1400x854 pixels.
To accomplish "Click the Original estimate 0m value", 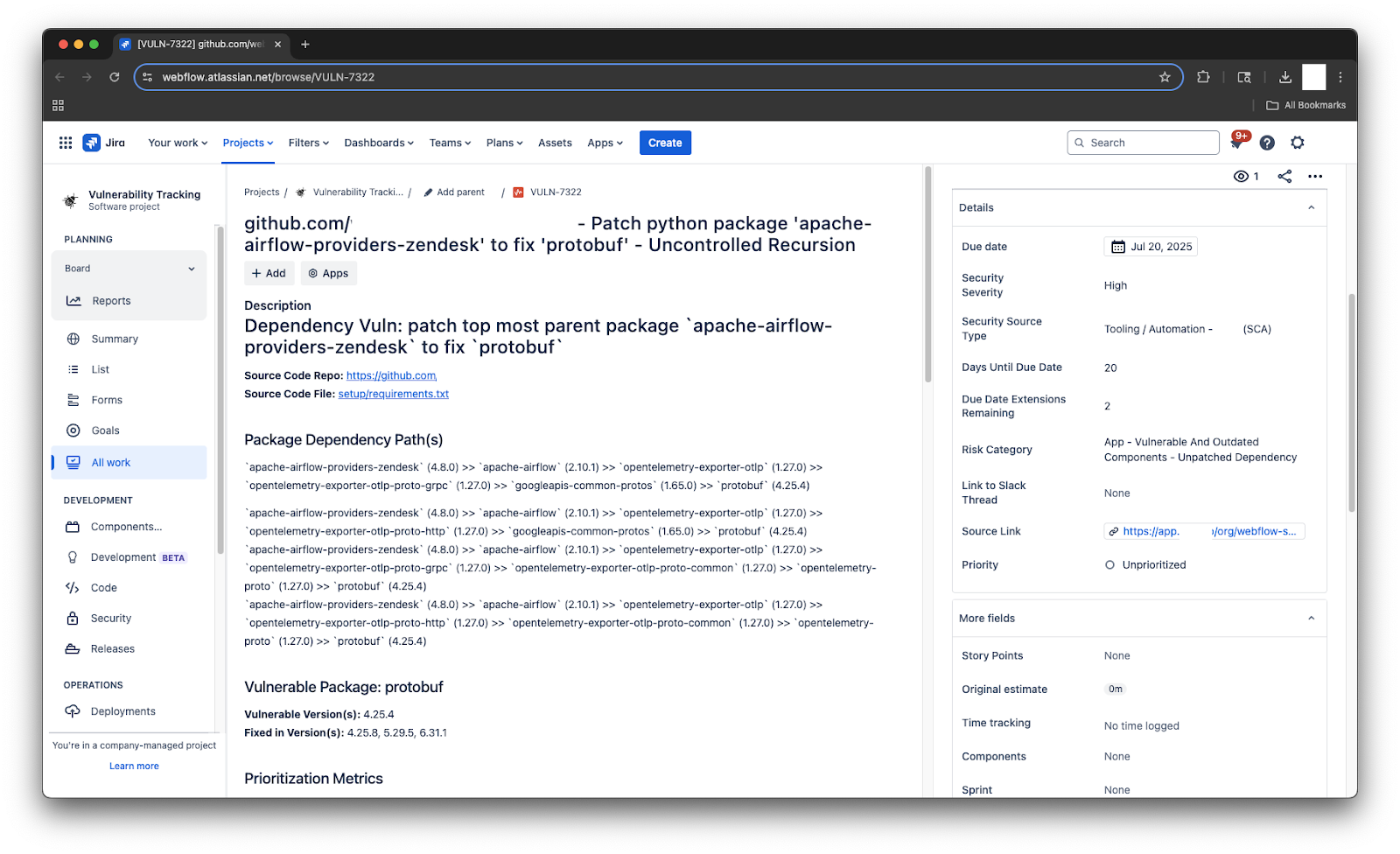I will [1116, 689].
